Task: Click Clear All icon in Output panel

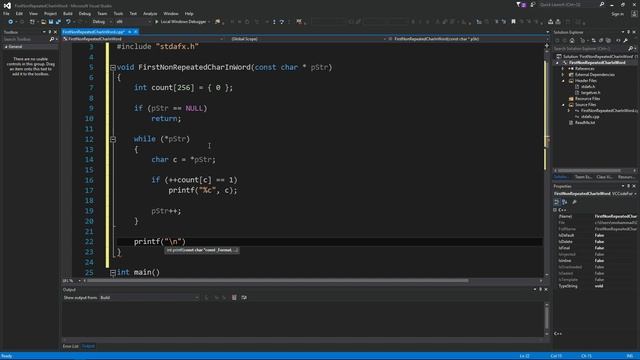Action: (x=234, y=298)
